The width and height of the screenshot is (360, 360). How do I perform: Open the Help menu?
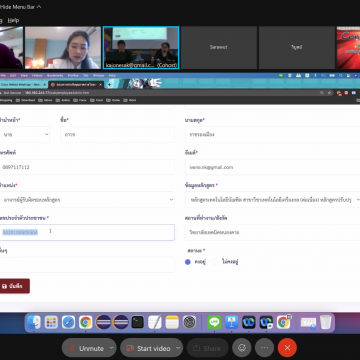coord(13,20)
